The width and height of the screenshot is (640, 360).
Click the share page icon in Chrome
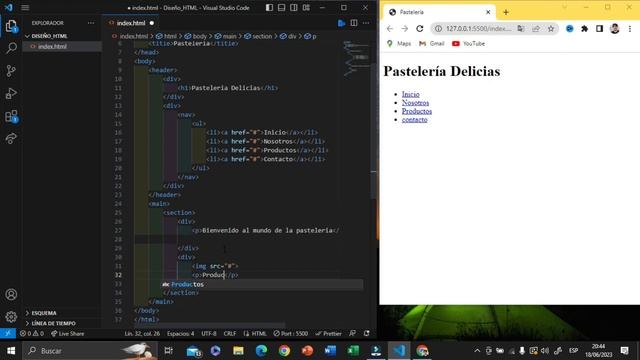pos(536,29)
